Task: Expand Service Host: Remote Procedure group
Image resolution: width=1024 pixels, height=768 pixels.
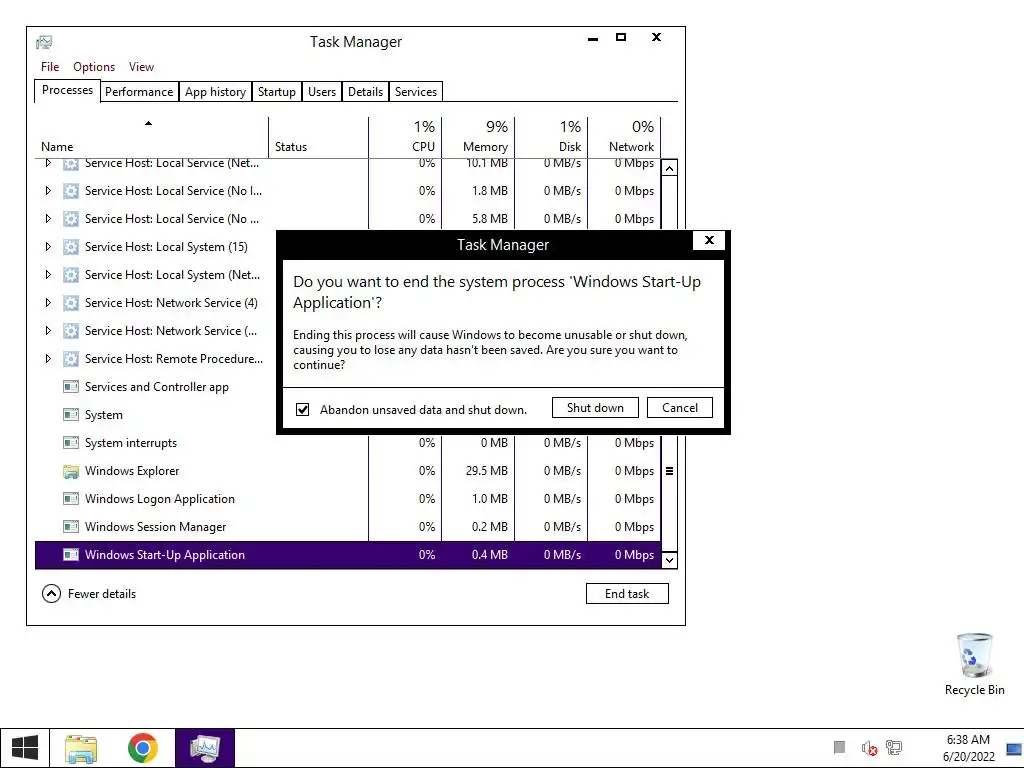Action: coord(48,359)
